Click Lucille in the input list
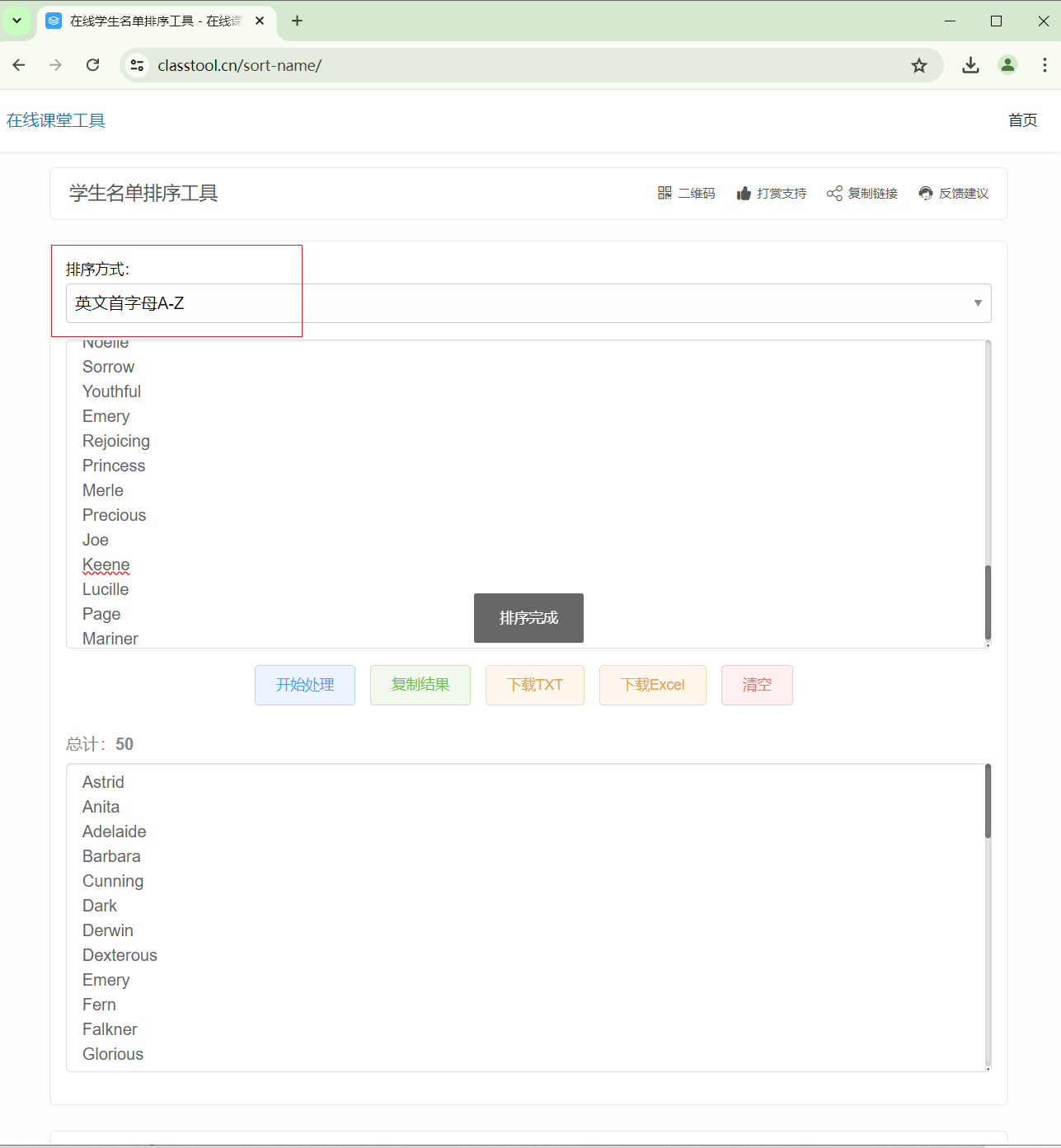Viewport: 1061px width, 1148px height. point(106,589)
